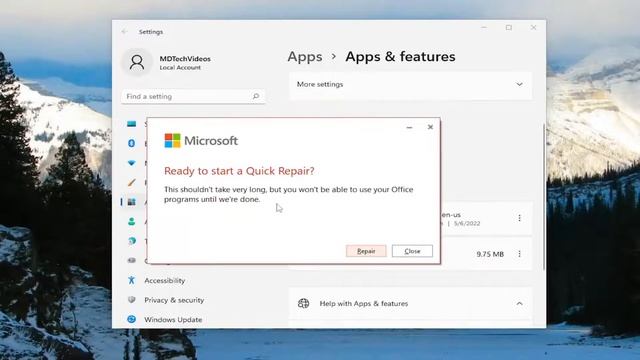Click the collapse chevron beside Help with Apps & features

point(519,304)
